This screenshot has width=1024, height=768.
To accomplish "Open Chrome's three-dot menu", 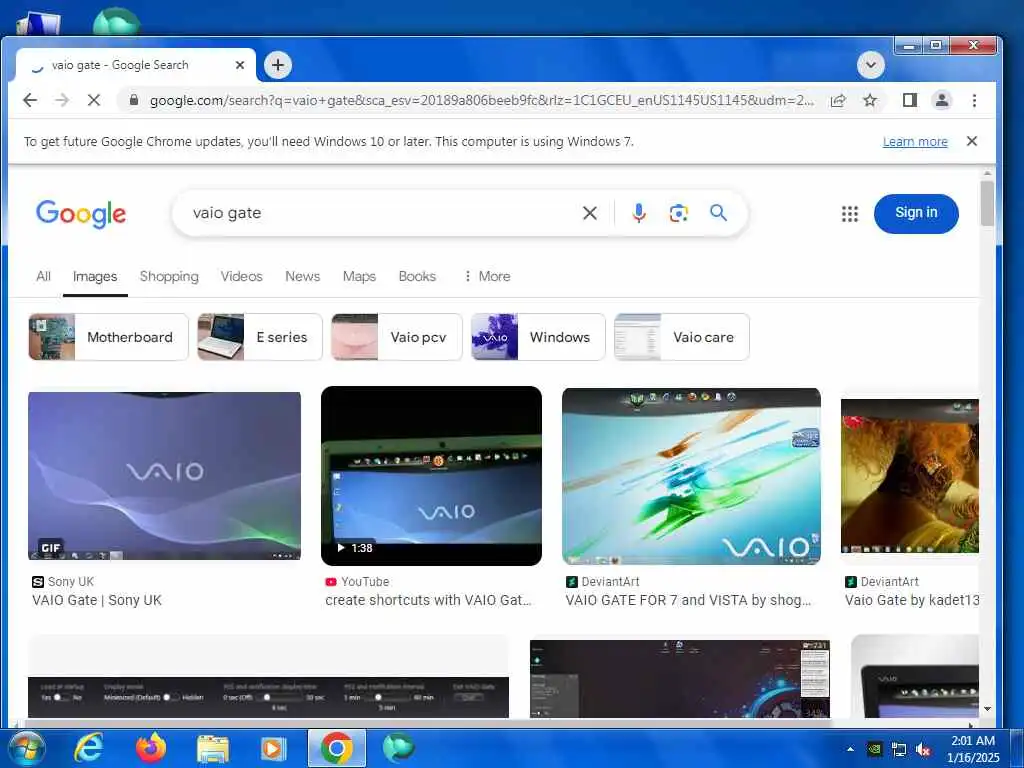I will tap(974, 100).
